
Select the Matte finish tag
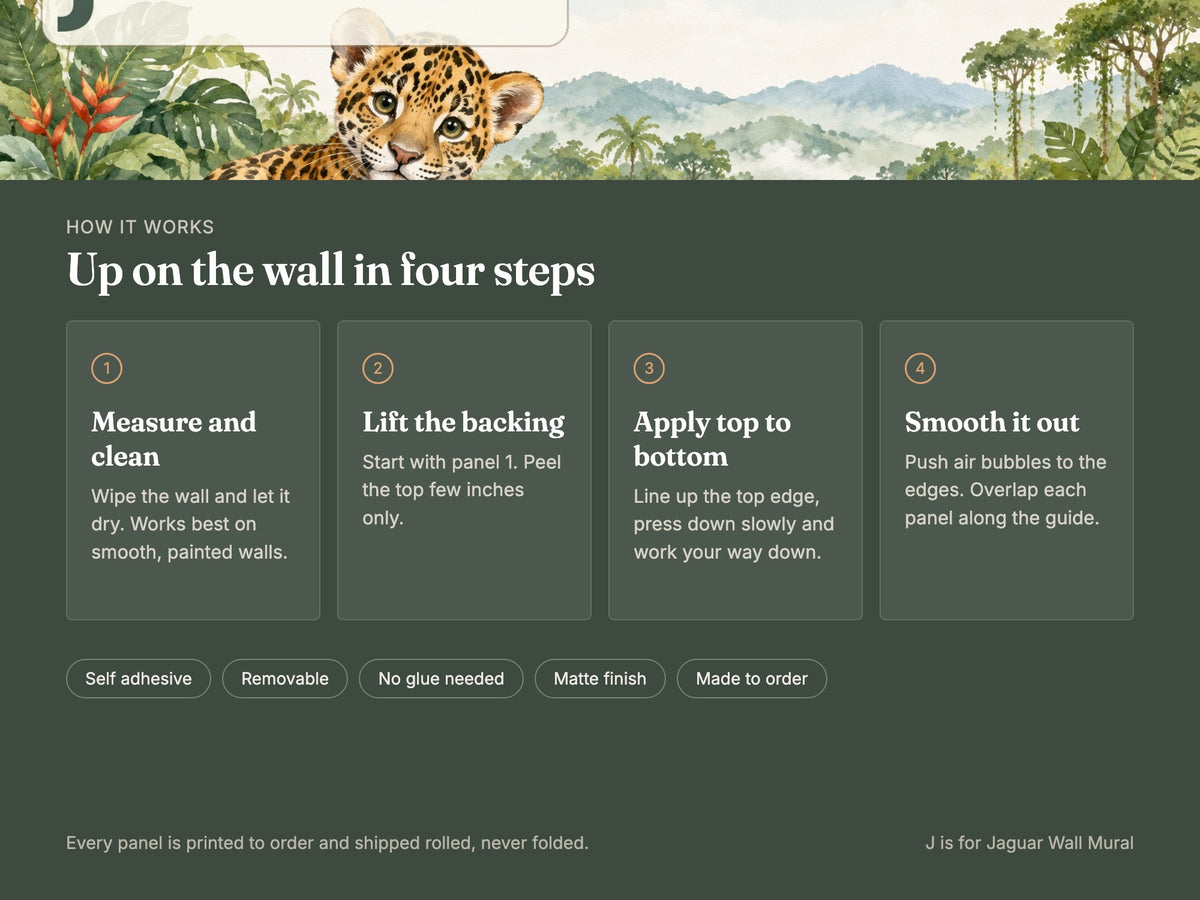click(x=600, y=678)
